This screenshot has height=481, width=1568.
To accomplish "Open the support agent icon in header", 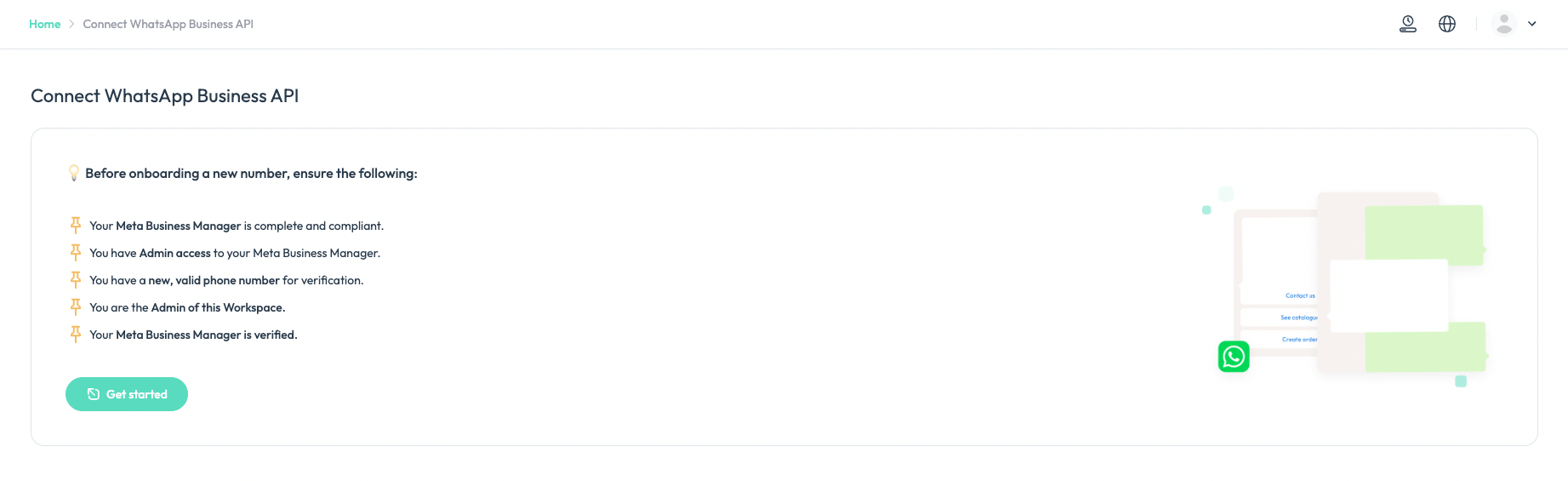I will (1408, 24).
